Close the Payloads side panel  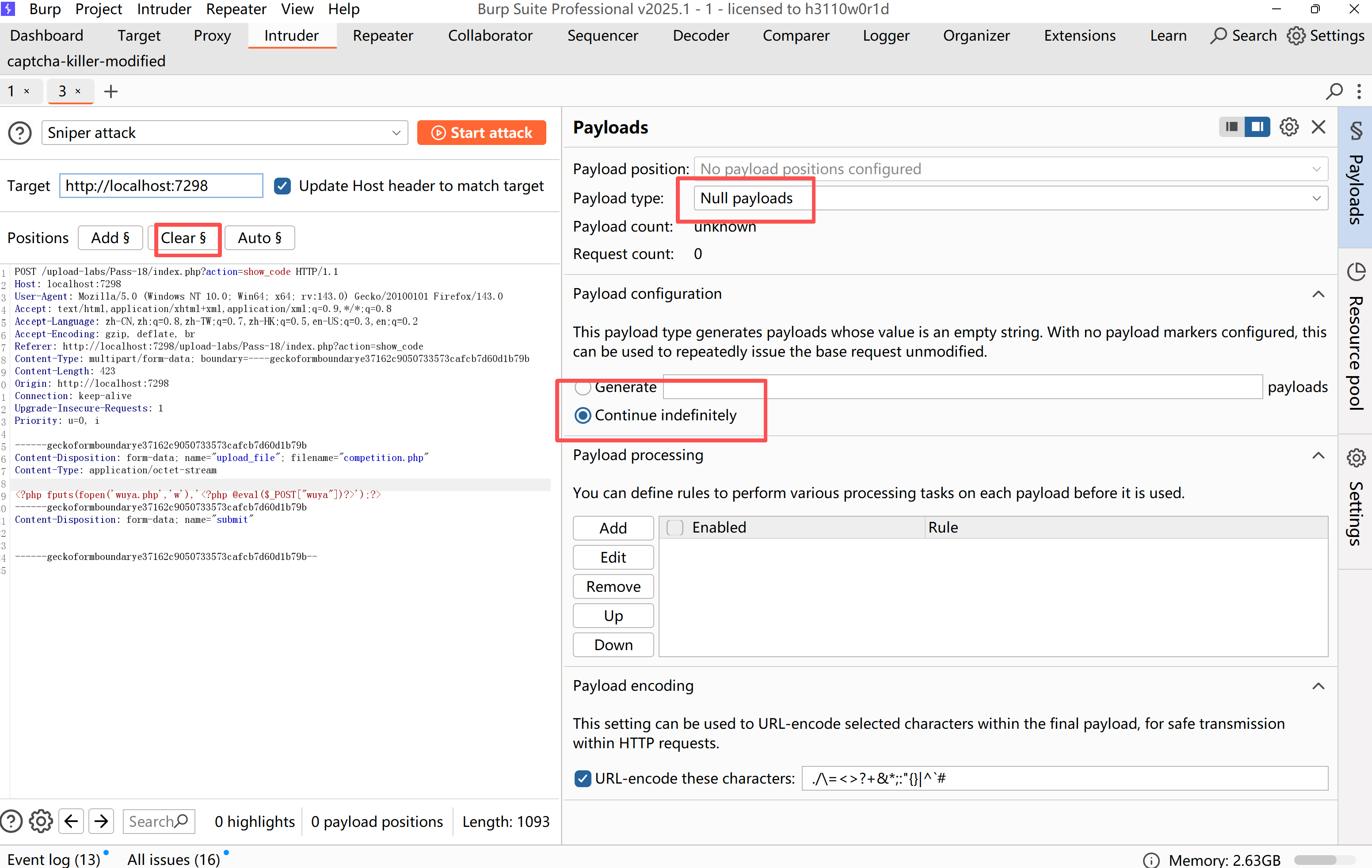(x=1319, y=126)
